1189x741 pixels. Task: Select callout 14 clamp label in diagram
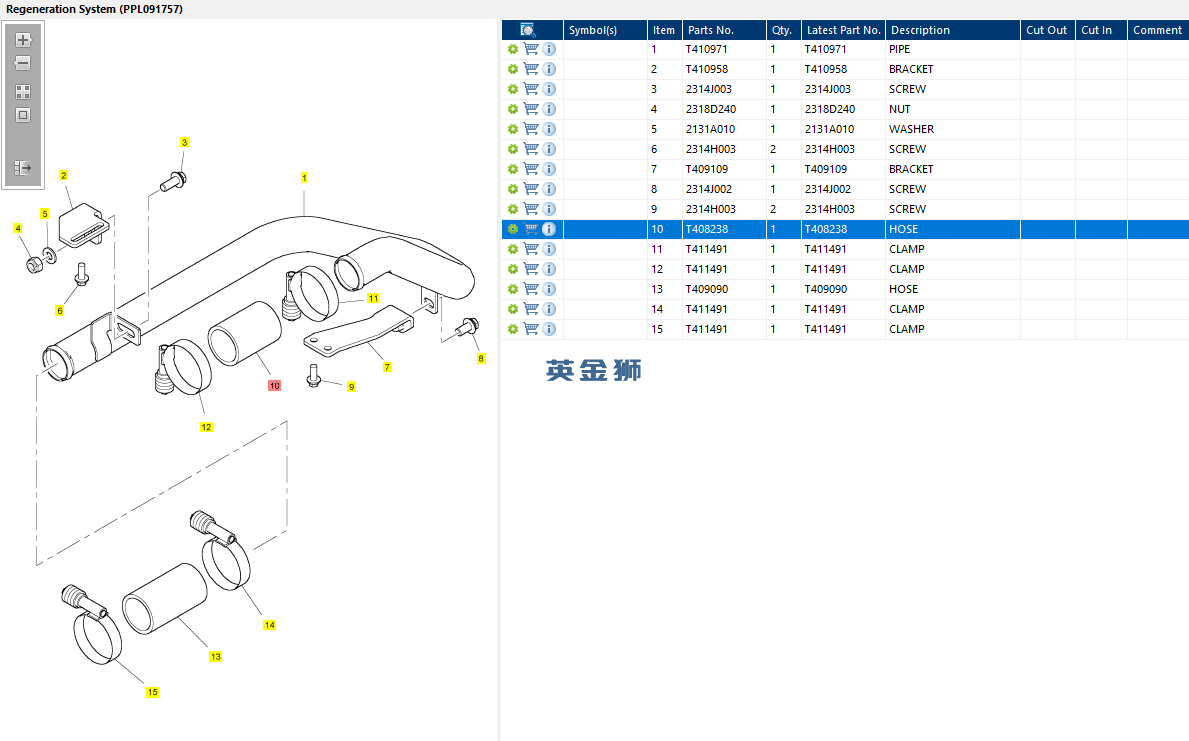tap(269, 625)
